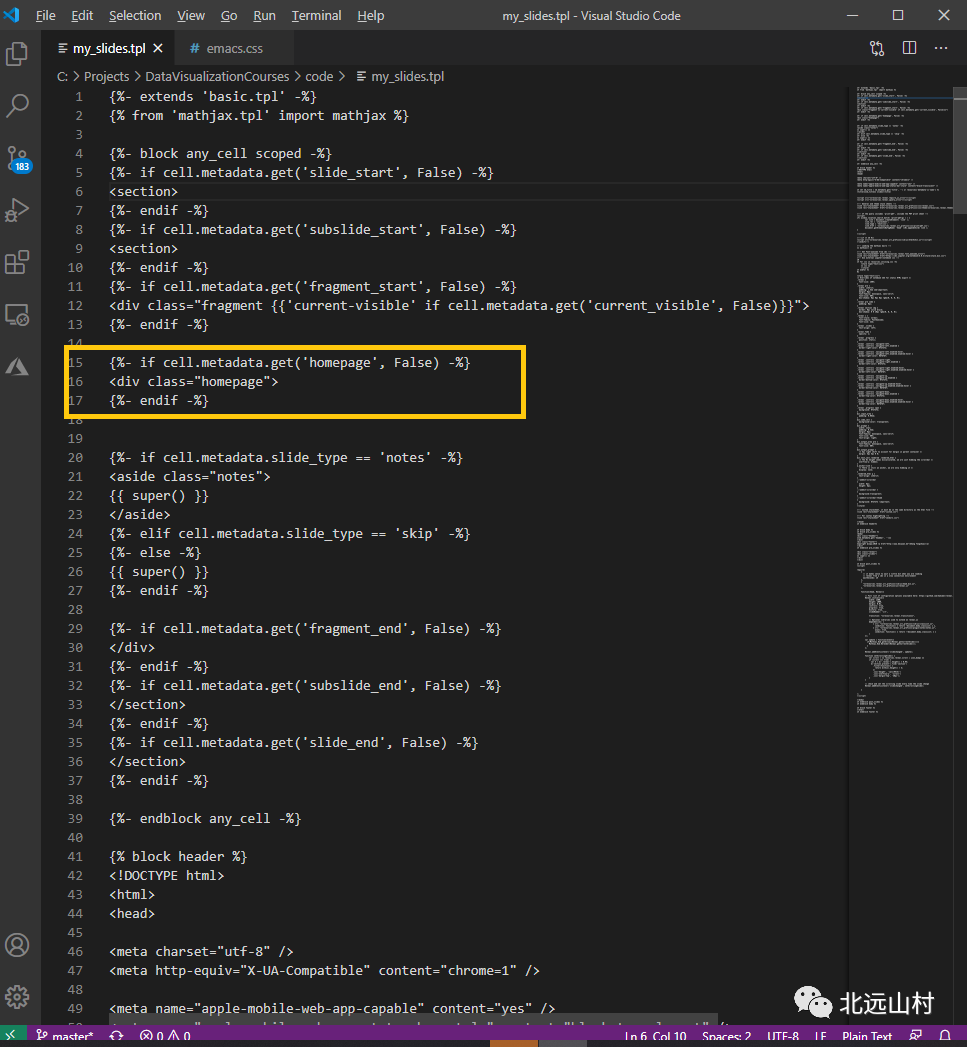
Task: Open Source Control view with 183 badge
Action: [17, 159]
